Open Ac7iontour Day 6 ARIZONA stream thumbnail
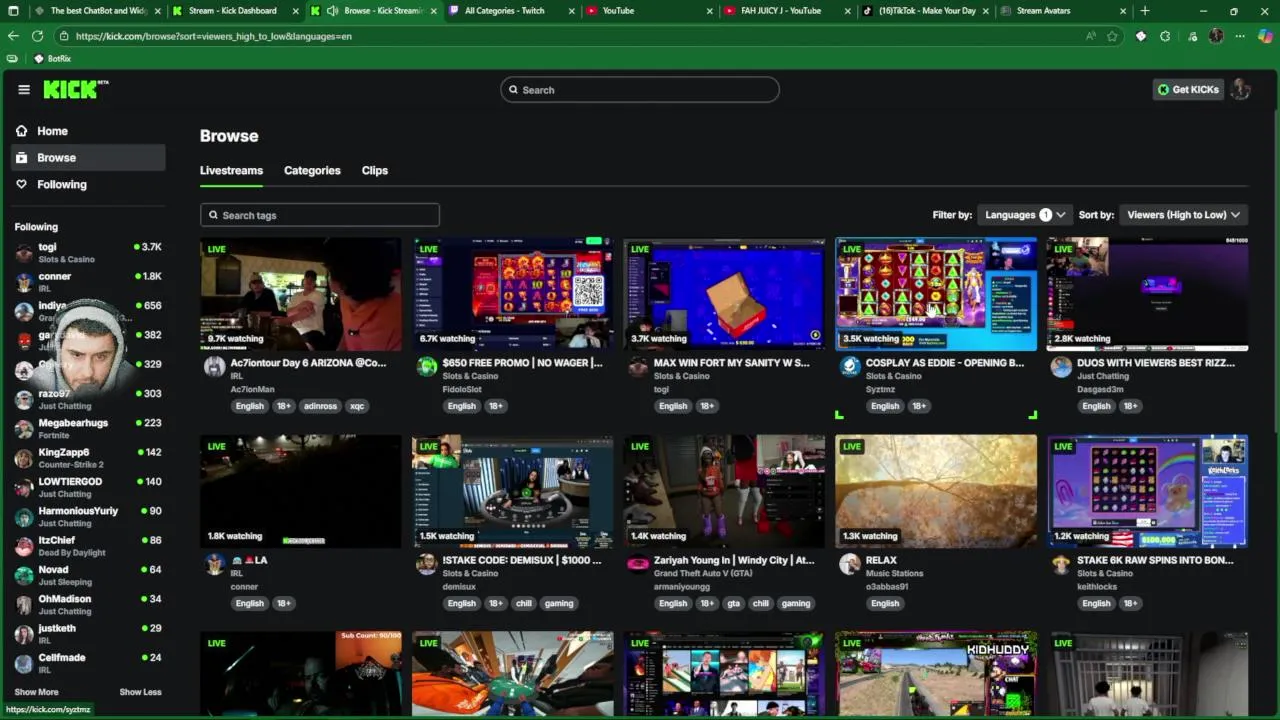This screenshot has height=720, width=1280. [x=301, y=294]
